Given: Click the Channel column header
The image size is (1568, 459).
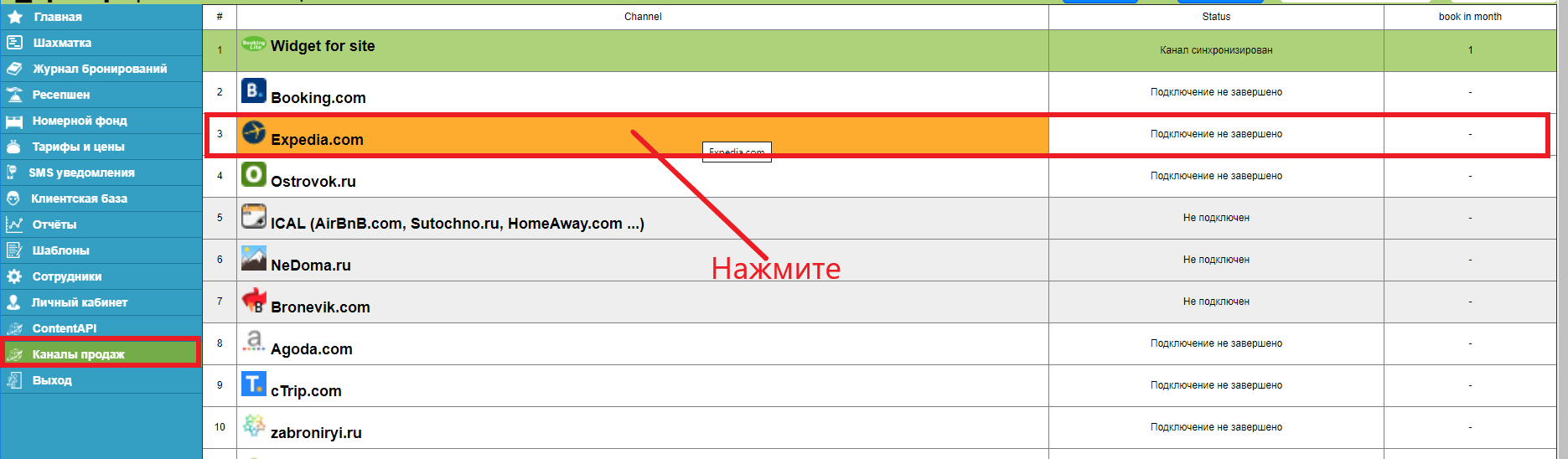Looking at the screenshot, I should pos(643,17).
